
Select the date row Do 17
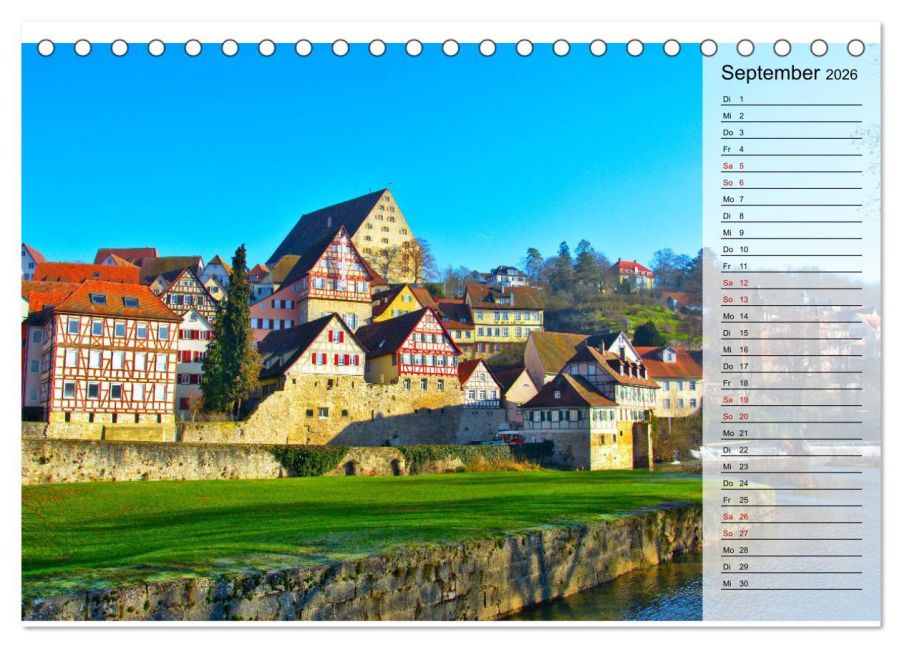(792, 366)
